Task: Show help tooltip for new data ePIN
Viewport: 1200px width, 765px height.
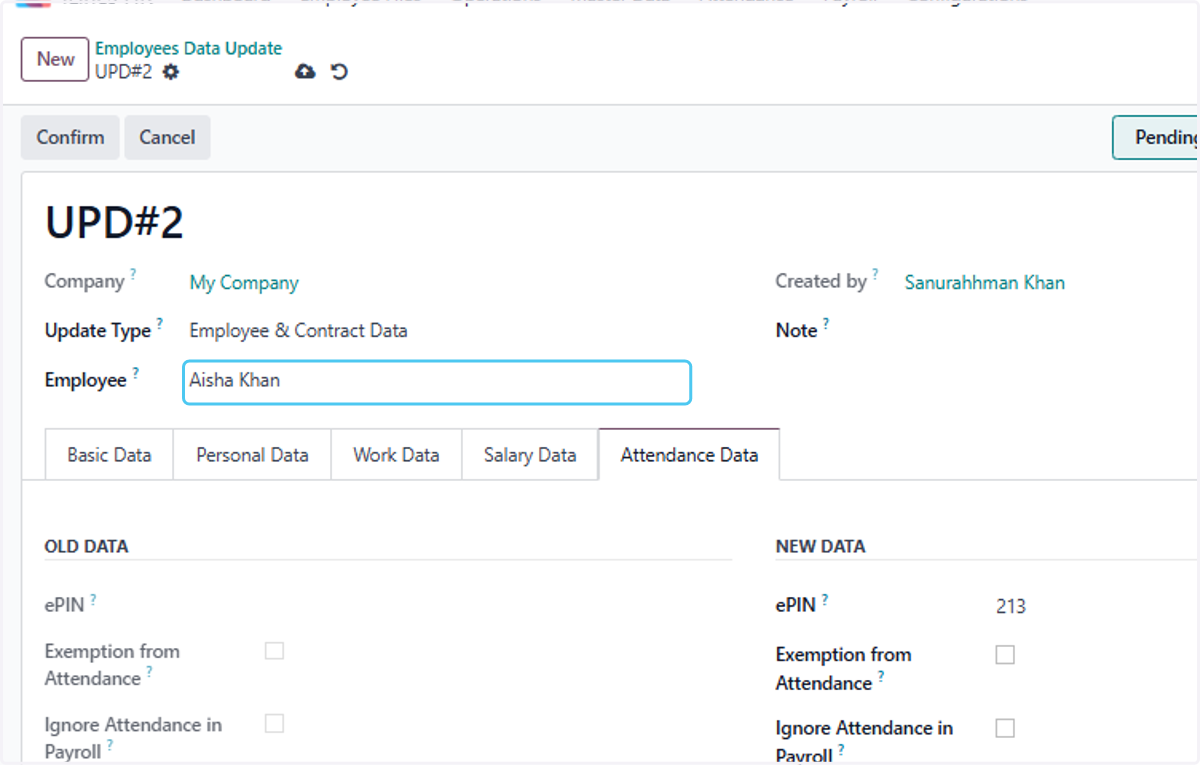Action: click(x=825, y=598)
